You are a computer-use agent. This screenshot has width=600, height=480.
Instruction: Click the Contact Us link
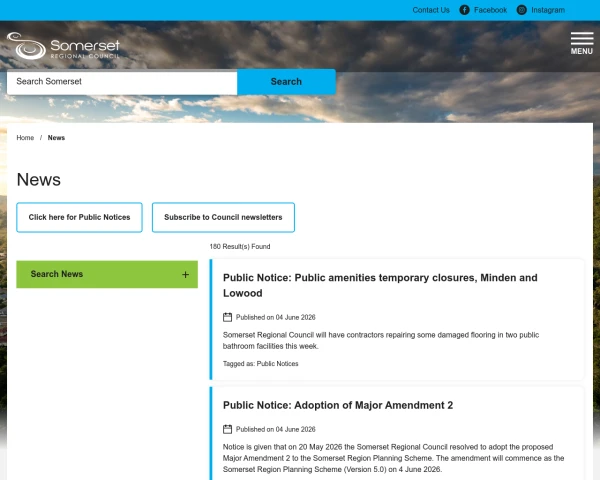coord(431,10)
